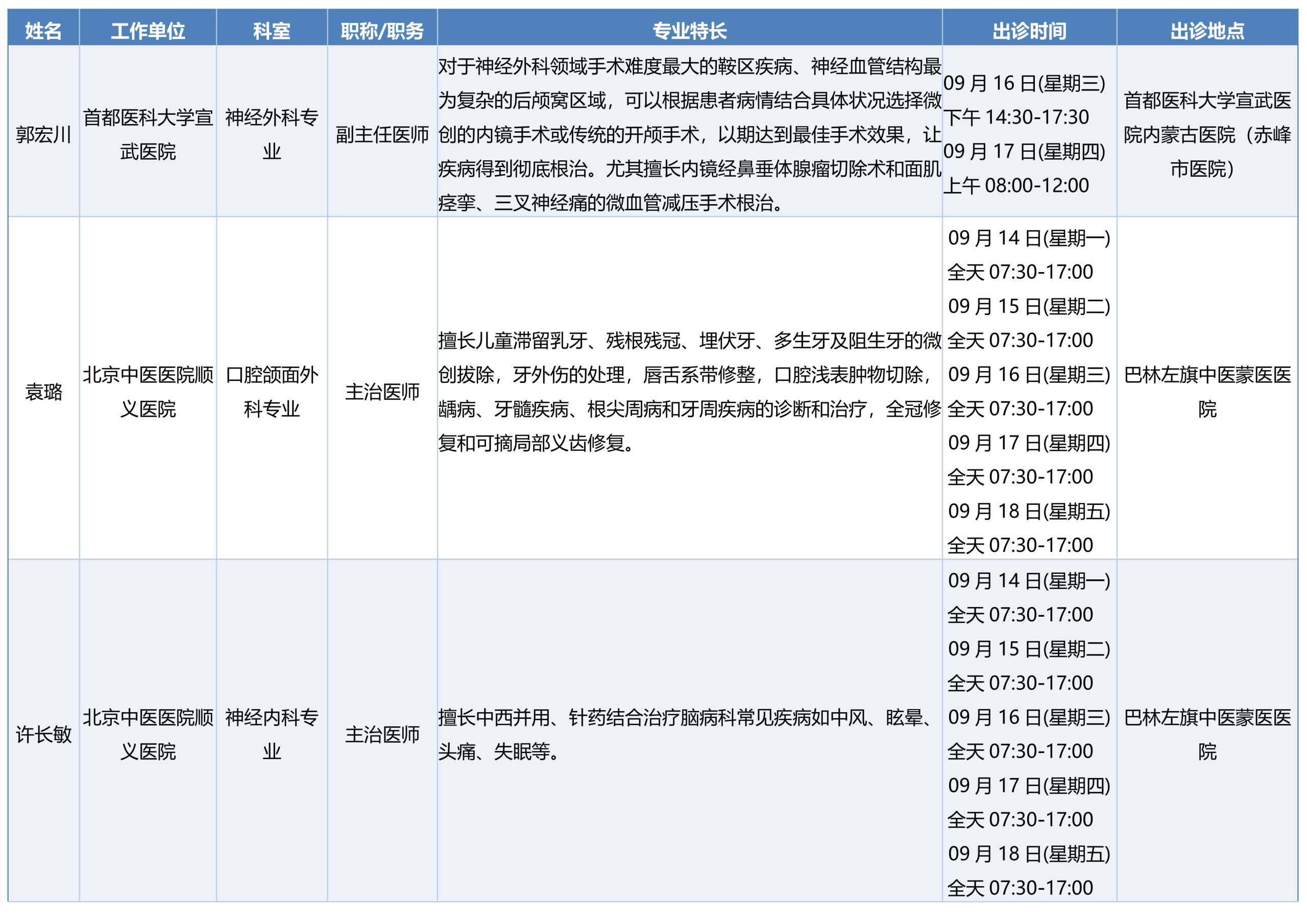Viewport: 1307px width, 924px height.
Task: Click 首都医科大学宣武医院 workplace cell
Action: click(148, 134)
